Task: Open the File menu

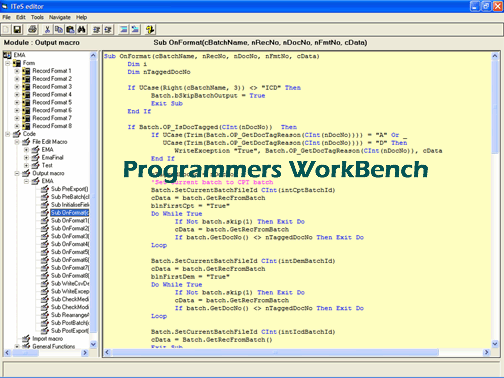Action: tap(6, 17)
